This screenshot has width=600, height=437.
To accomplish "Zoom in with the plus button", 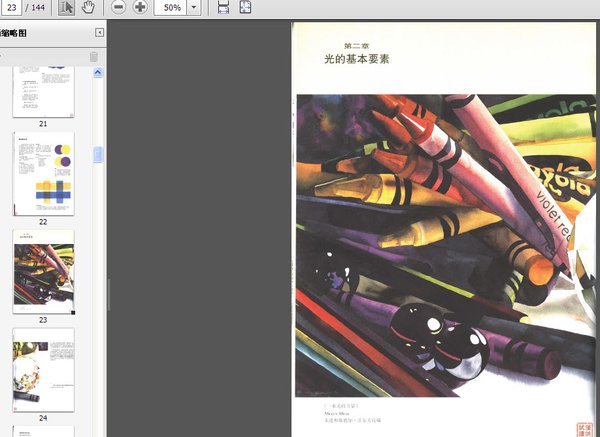I will [x=140, y=7].
